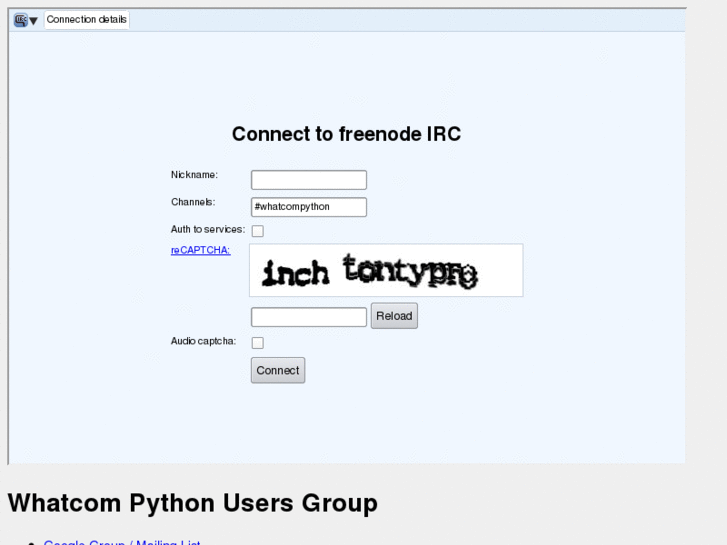Click the 'Audio captcha:' label
The image size is (727, 545).
(x=203, y=341)
